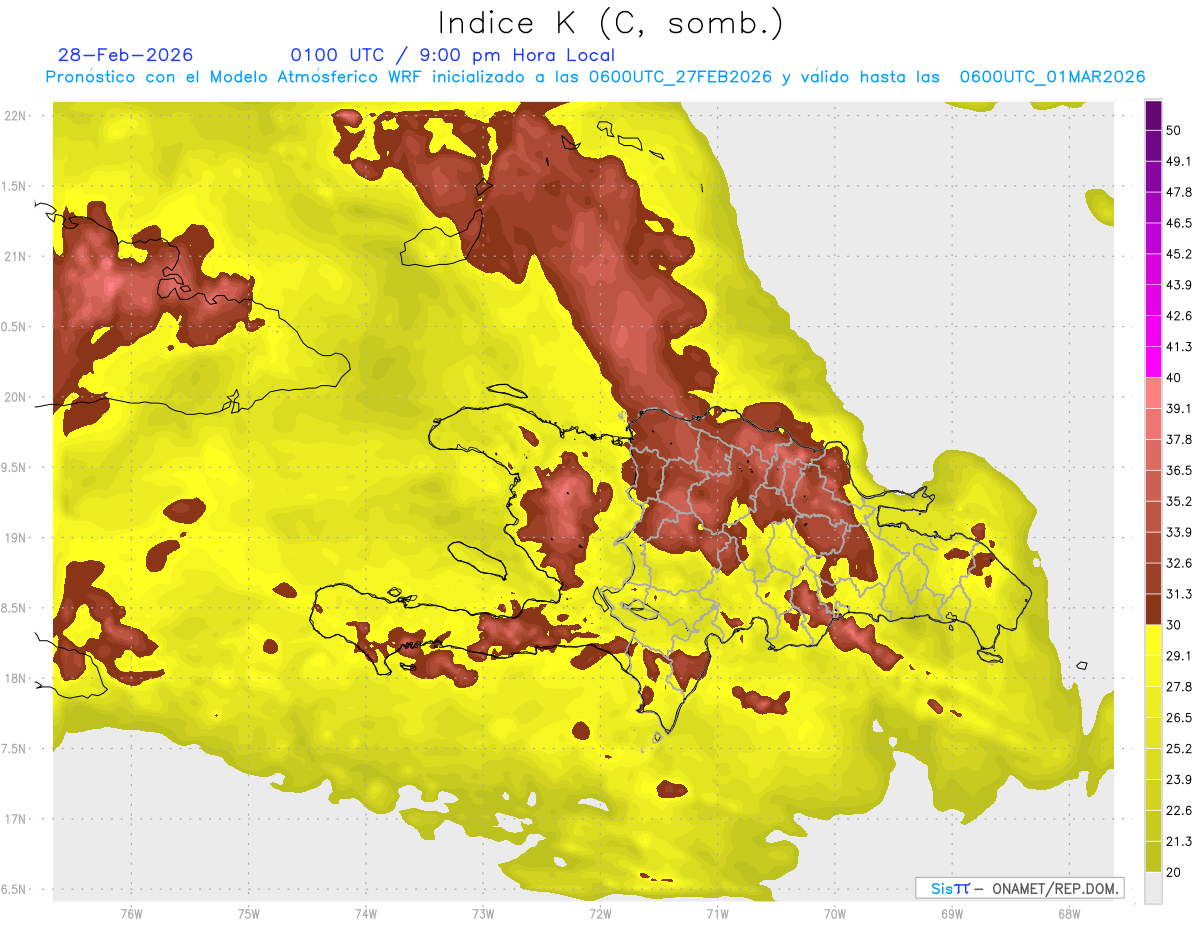1200x927 pixels.
Task: Click the "22N" latitude label
Action: [17, 116]
